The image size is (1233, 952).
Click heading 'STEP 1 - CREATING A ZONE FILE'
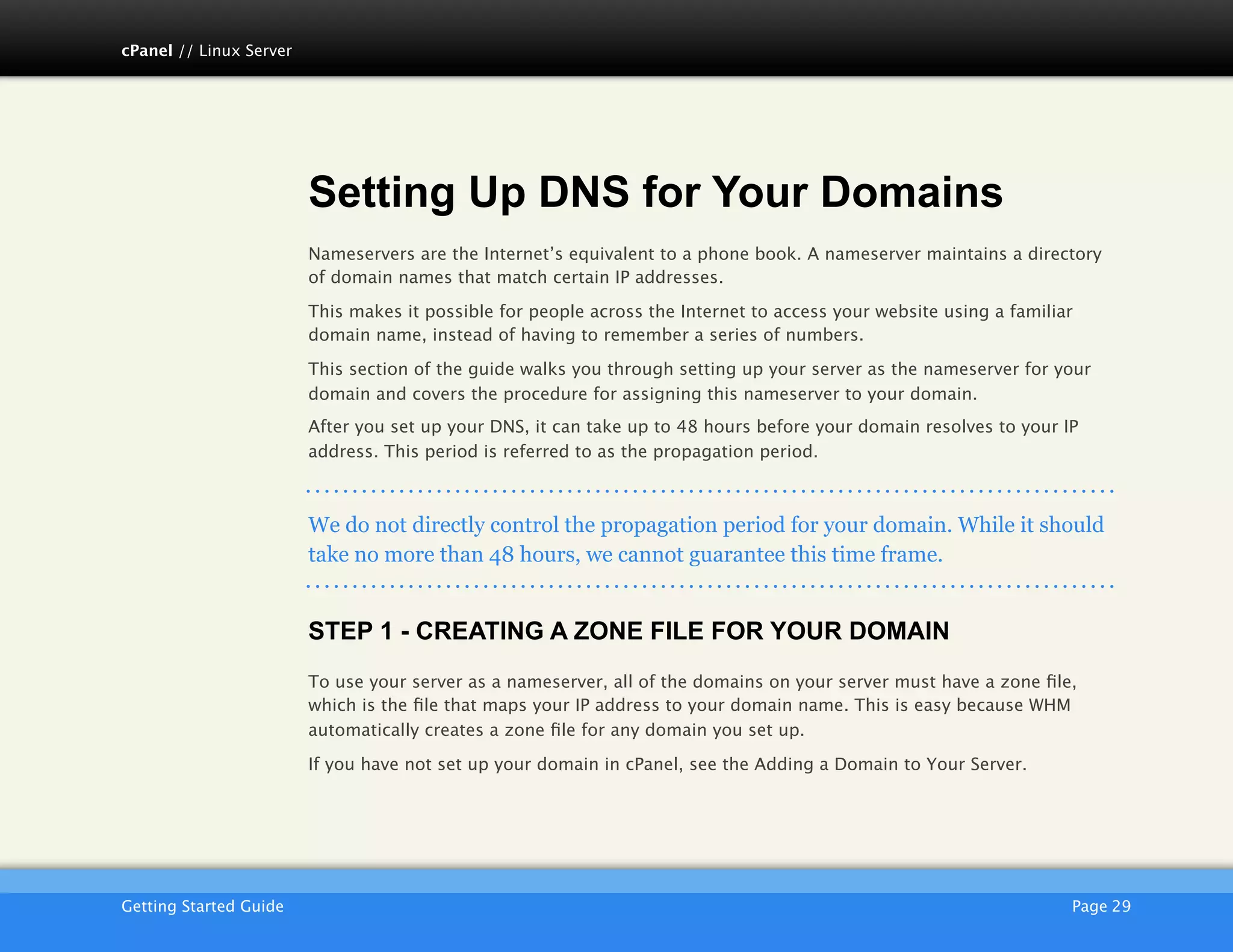[629, 631]
